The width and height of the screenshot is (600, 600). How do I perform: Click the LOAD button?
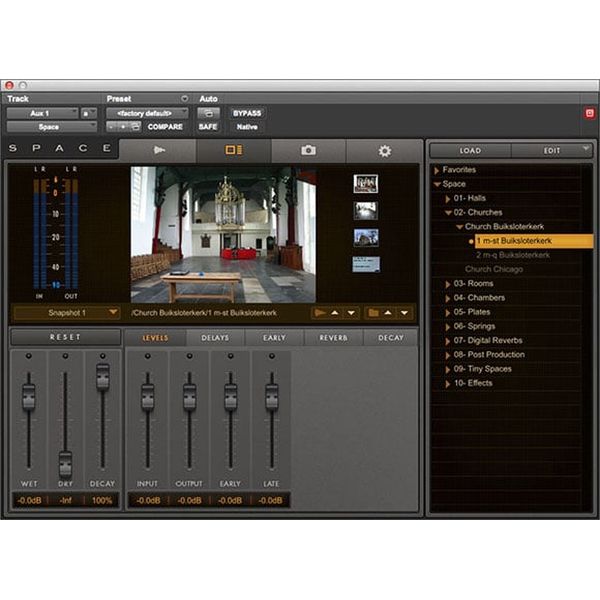pos(470,151)
